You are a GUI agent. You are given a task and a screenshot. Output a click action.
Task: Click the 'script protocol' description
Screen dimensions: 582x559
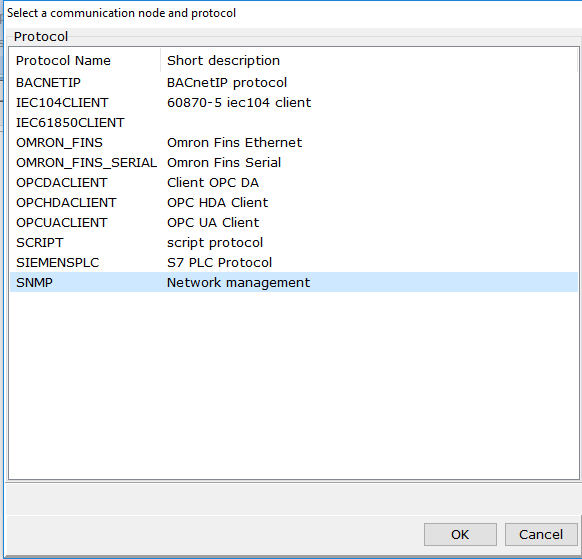tap(215, 243)
